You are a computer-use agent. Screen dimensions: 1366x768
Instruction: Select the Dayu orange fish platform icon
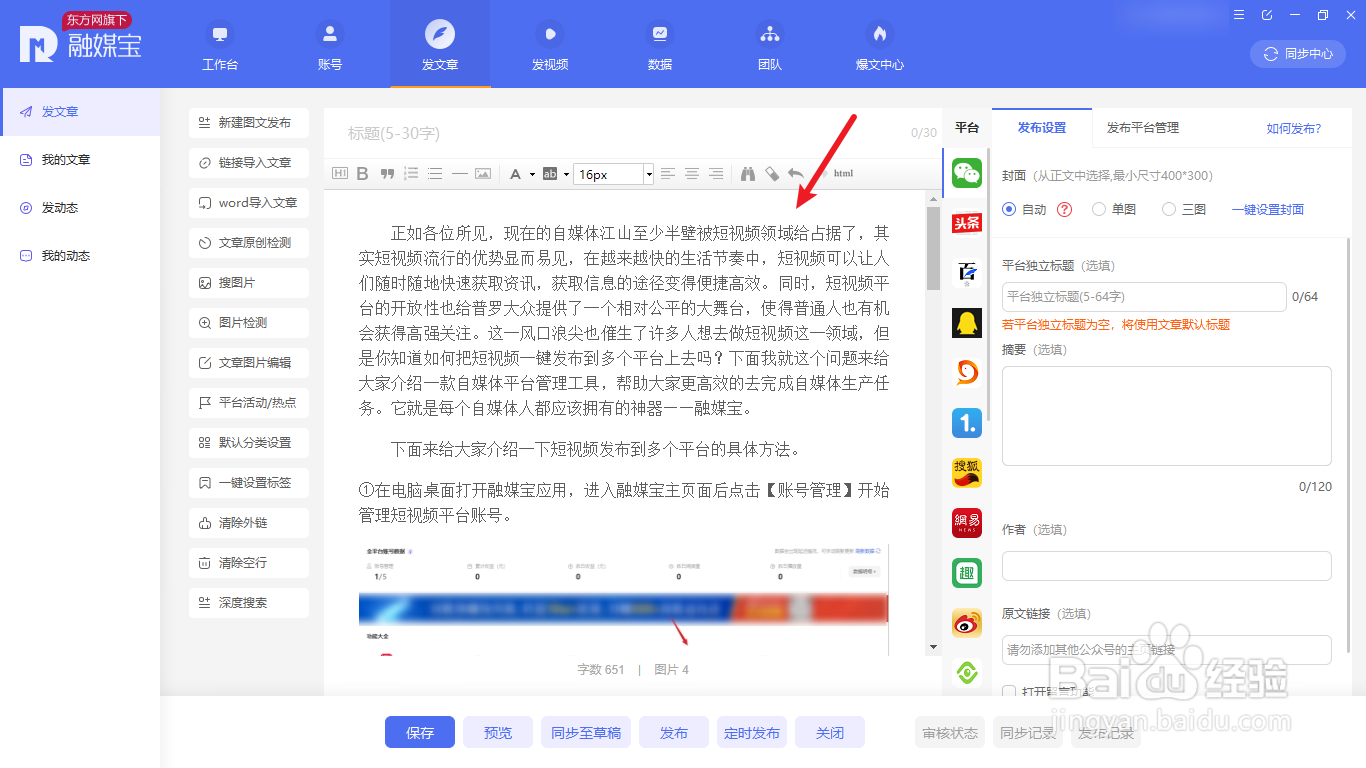(x=967, y=373)
